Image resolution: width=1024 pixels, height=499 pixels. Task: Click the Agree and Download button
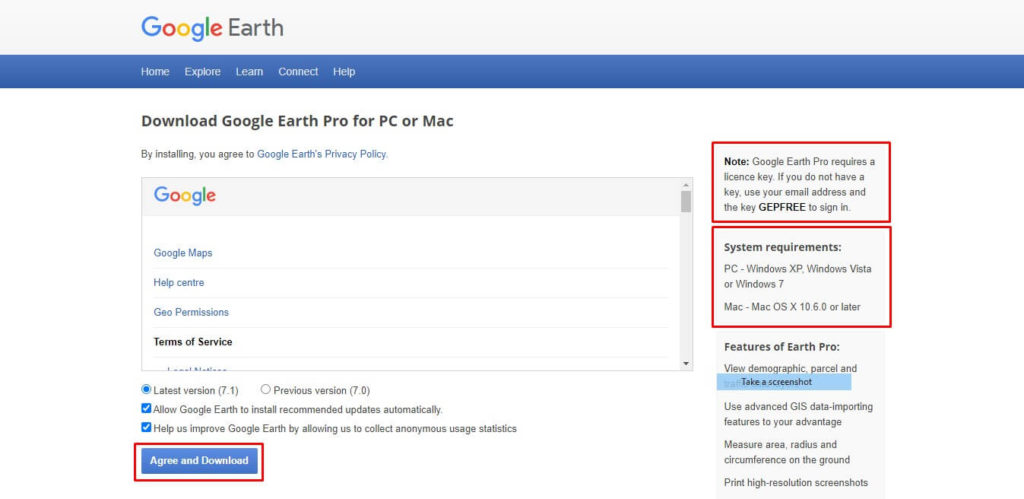click(x=199, y=461)
